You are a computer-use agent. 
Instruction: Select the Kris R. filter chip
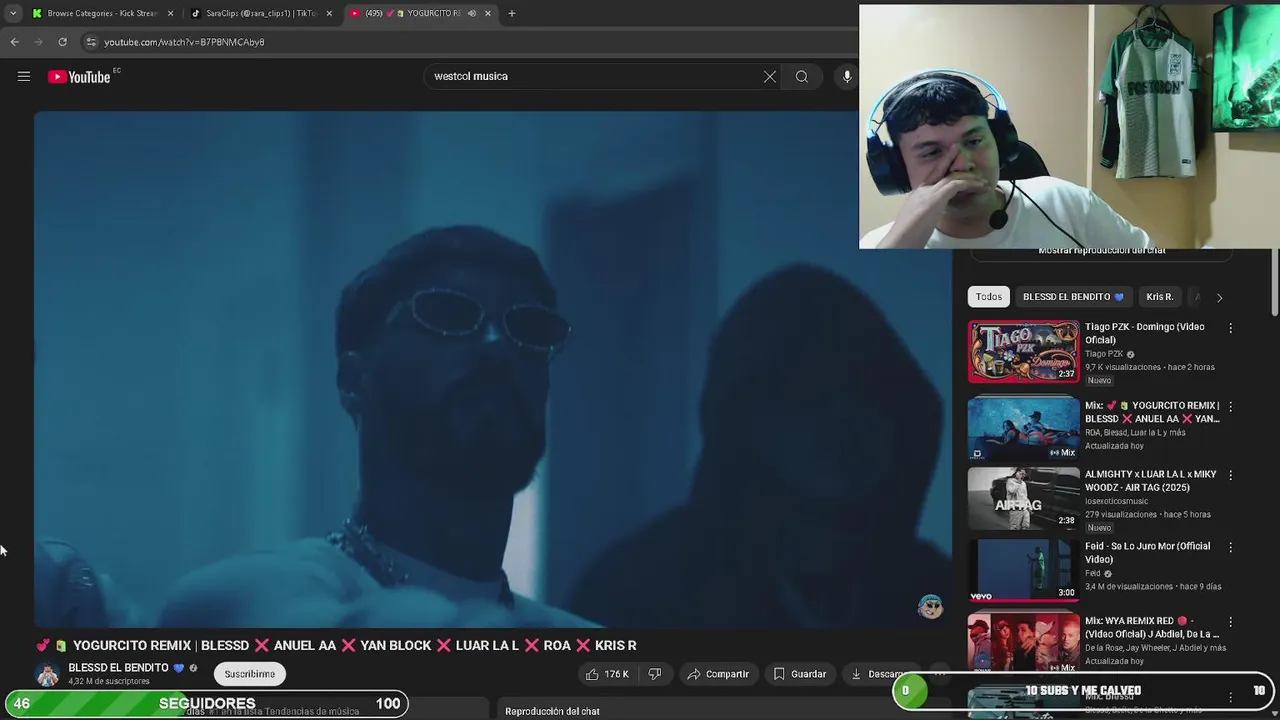pyautogui.click(x=1160, y=297)
